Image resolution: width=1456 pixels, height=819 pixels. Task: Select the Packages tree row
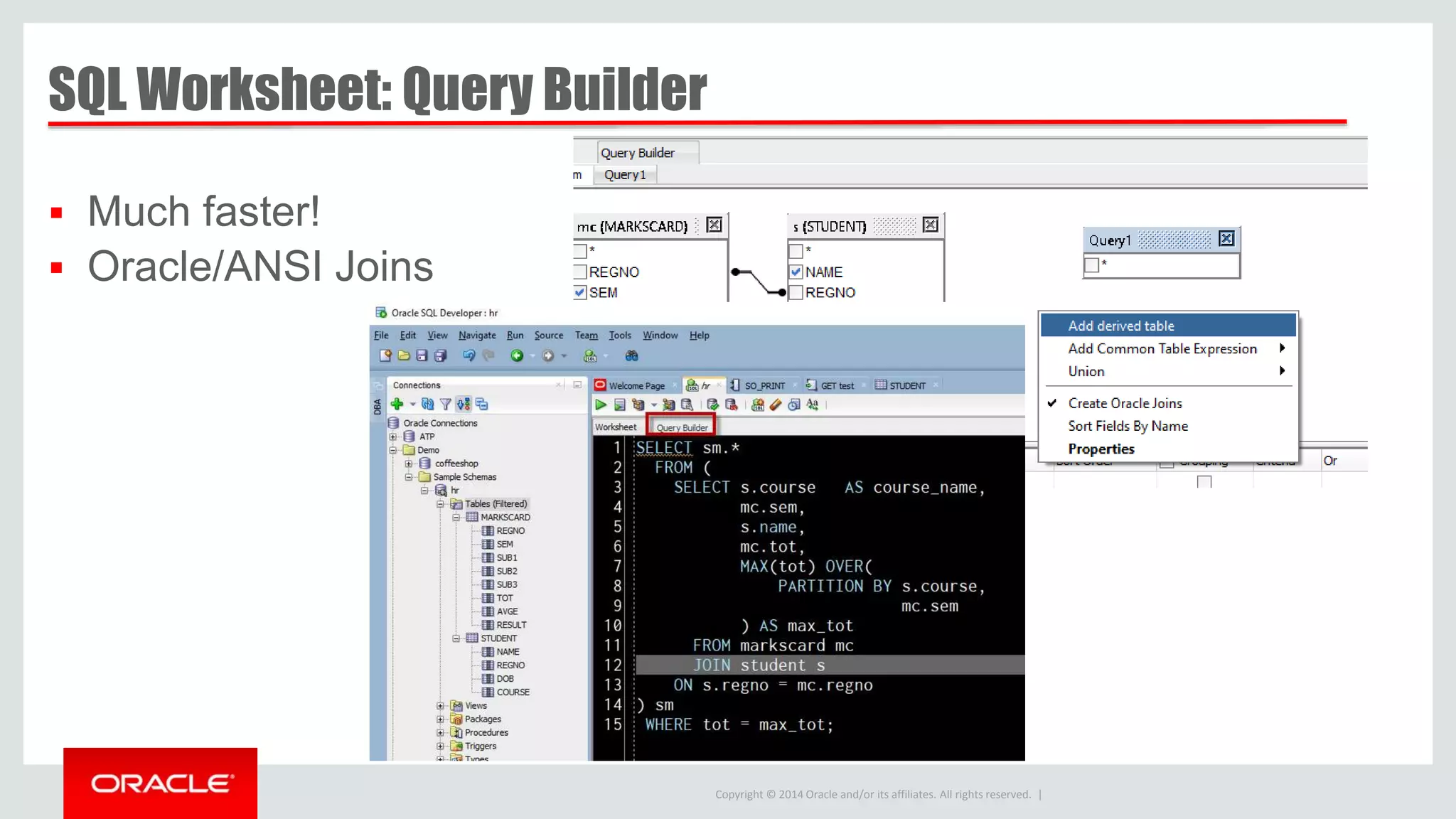(x=483, y=719)
